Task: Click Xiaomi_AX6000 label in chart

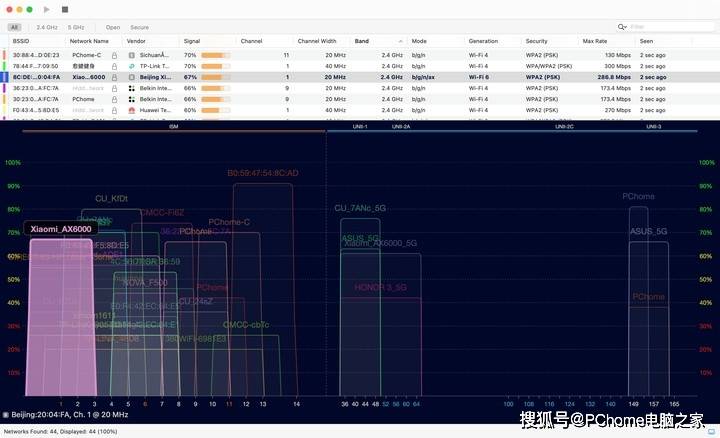Action: pyautogui.click(x=61, y=229)
